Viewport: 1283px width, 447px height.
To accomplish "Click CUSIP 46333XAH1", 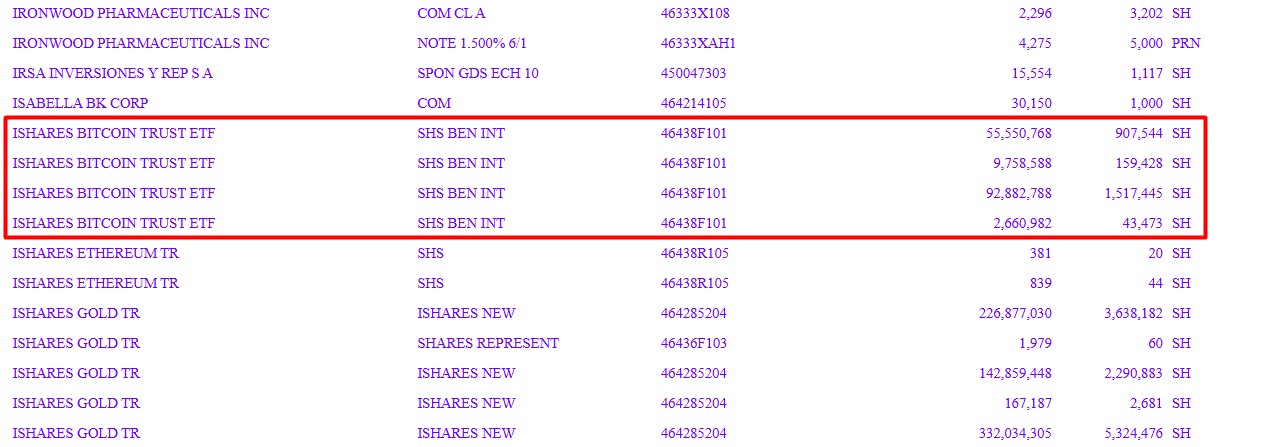I will pyautogui.click(x=699, y=44).
